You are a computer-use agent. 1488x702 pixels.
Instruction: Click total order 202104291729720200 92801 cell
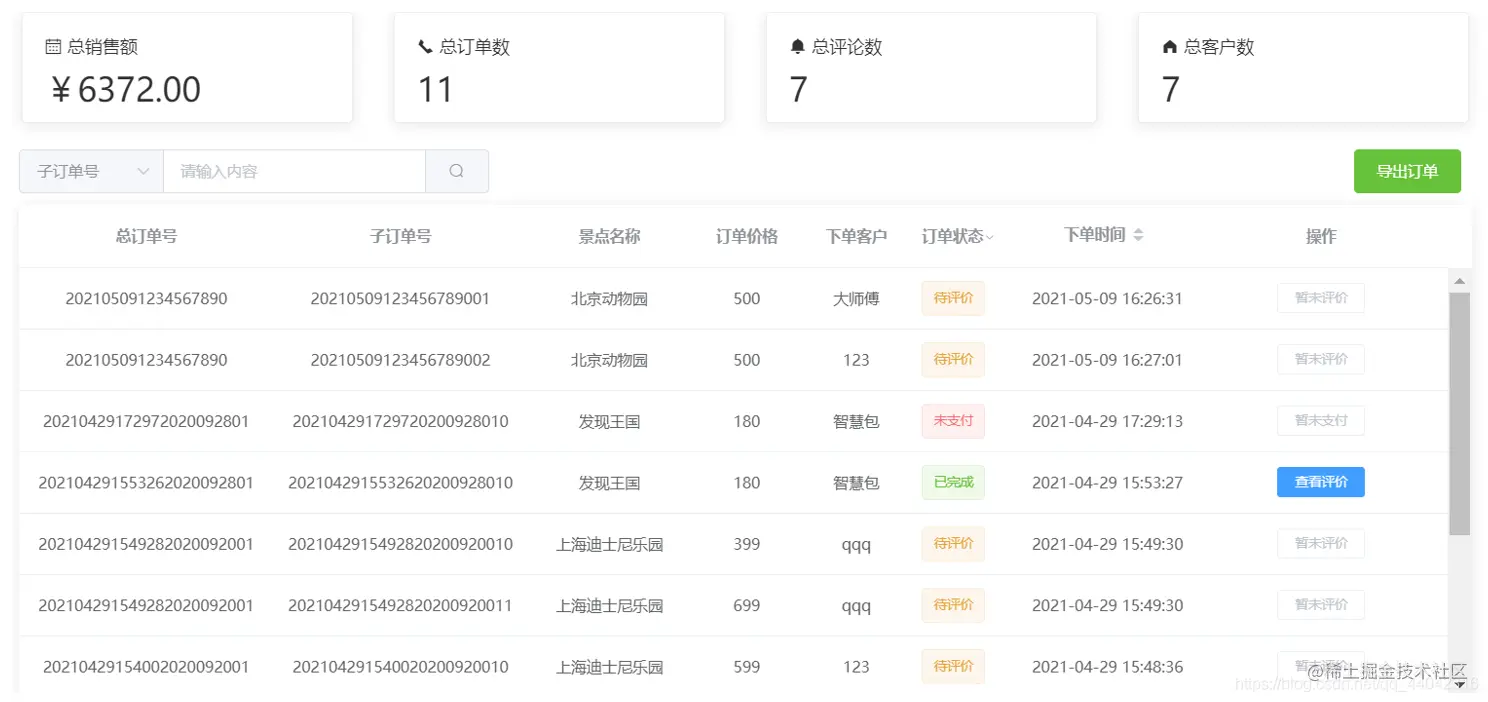(146, 422)
